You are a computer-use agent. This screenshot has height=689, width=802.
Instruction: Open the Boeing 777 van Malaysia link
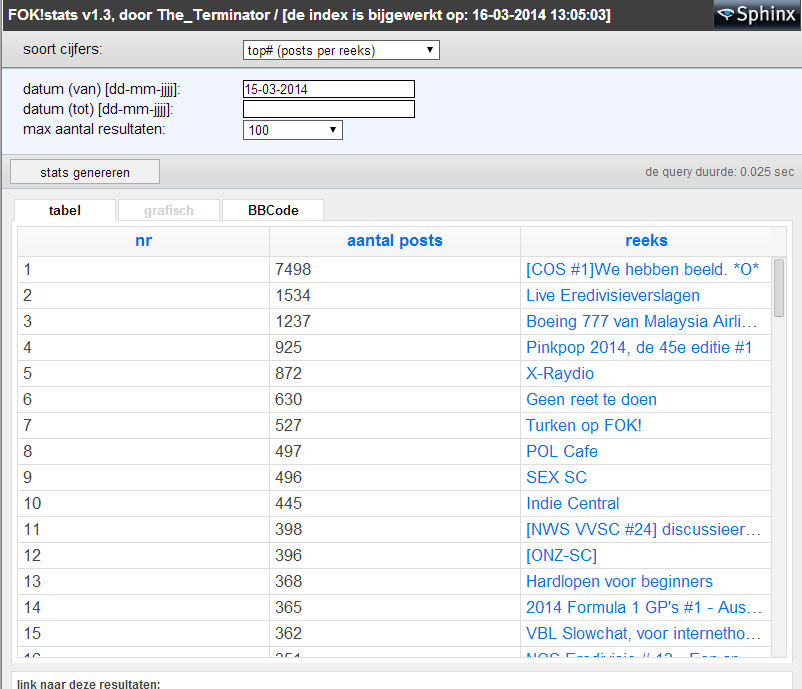[641, 321]
